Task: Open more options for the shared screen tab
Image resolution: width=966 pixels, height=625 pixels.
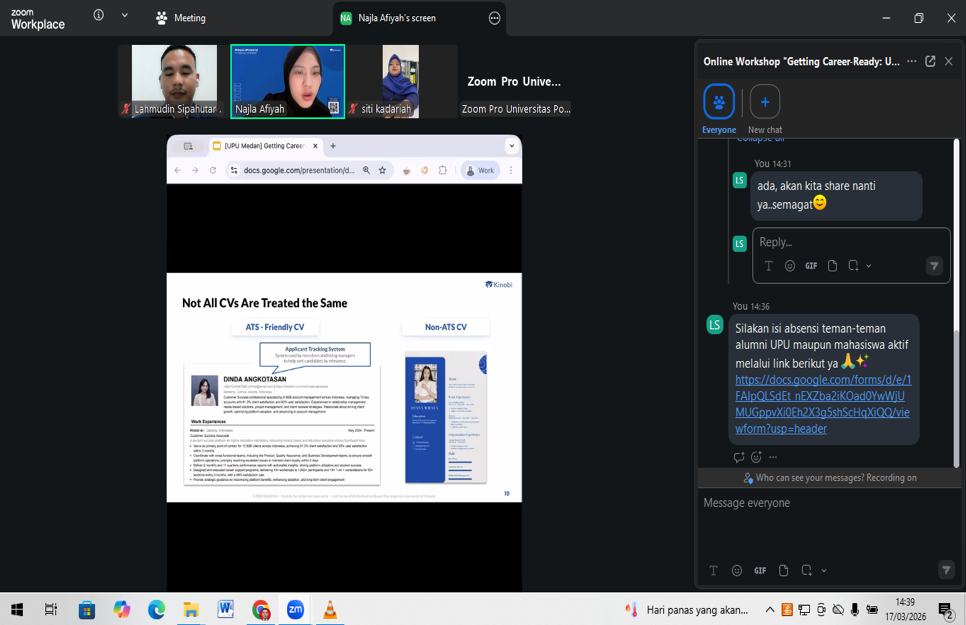Action: point(494,18)
